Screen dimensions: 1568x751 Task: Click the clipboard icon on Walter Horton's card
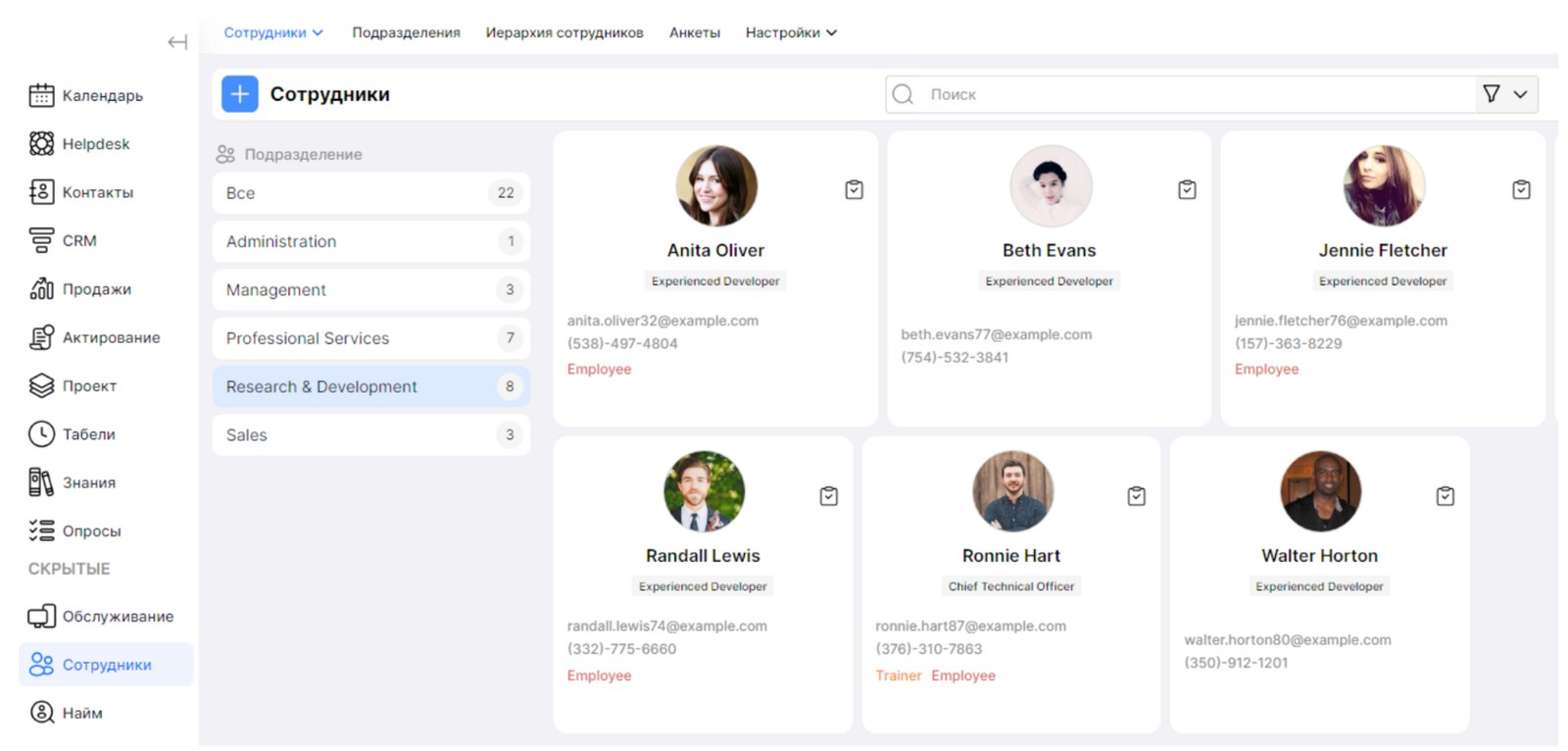(1445, 496)
